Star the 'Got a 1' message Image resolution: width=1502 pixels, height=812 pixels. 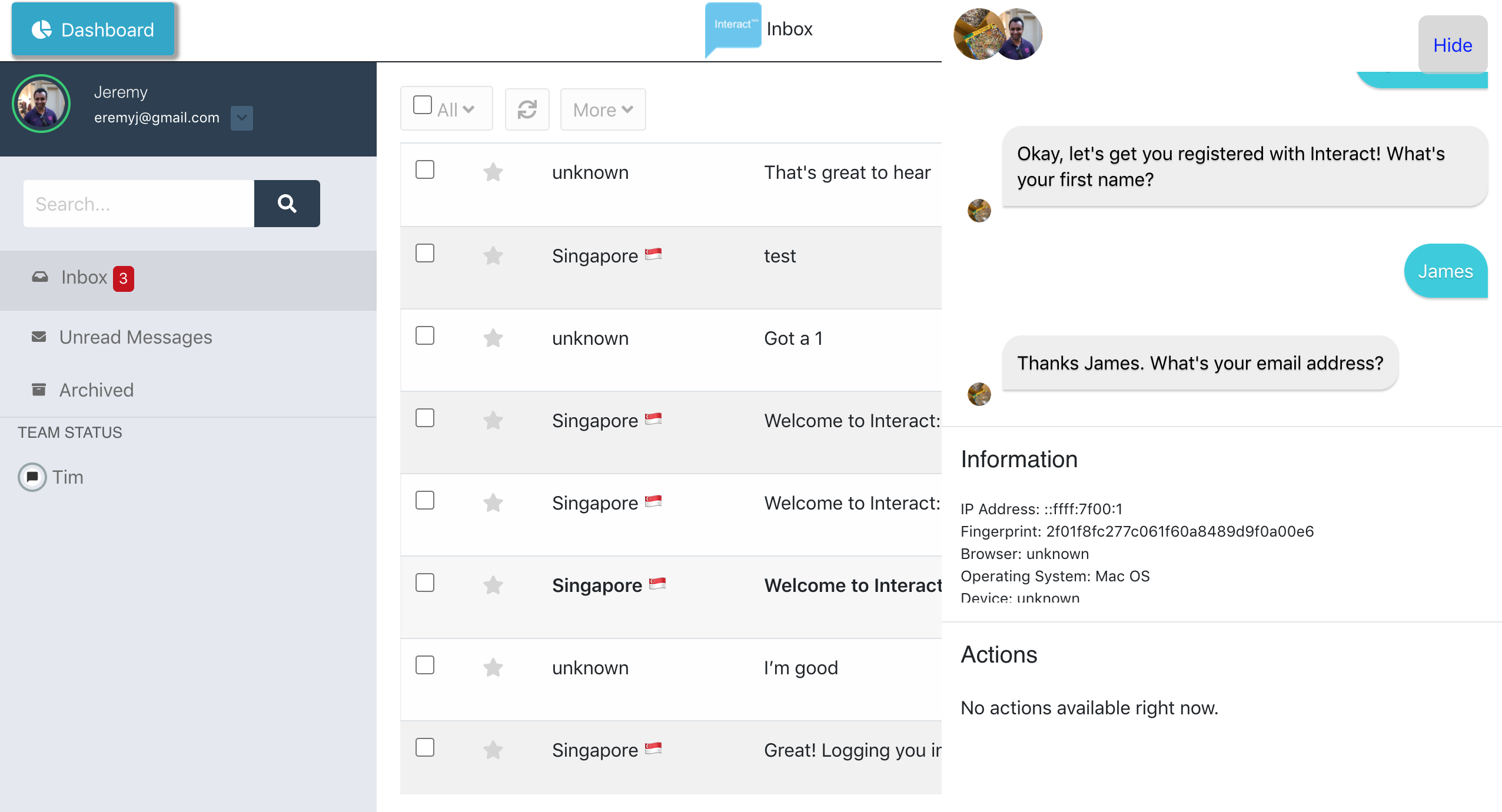coord(493,338)
